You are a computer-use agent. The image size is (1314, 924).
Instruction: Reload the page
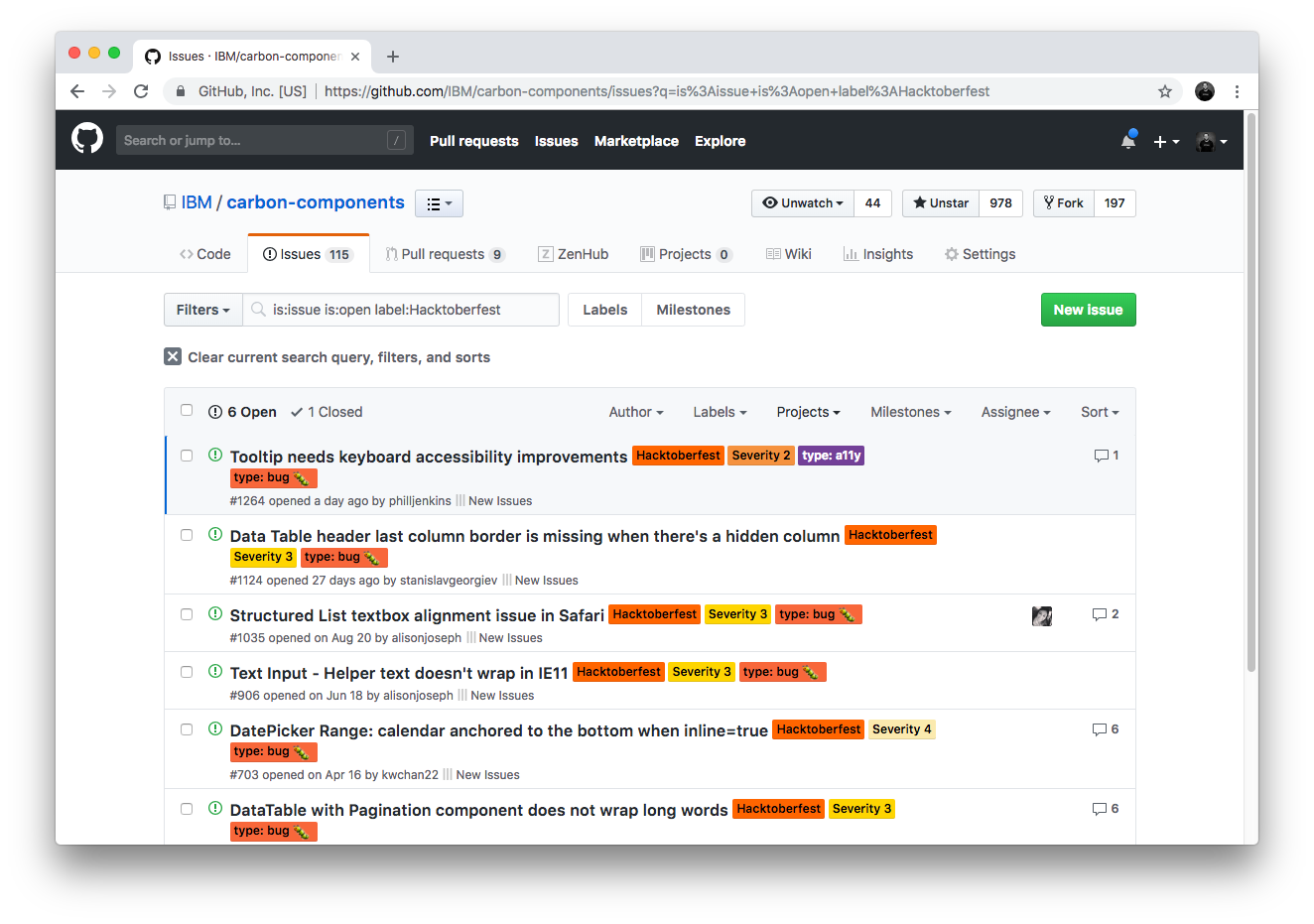pos(141,91)
